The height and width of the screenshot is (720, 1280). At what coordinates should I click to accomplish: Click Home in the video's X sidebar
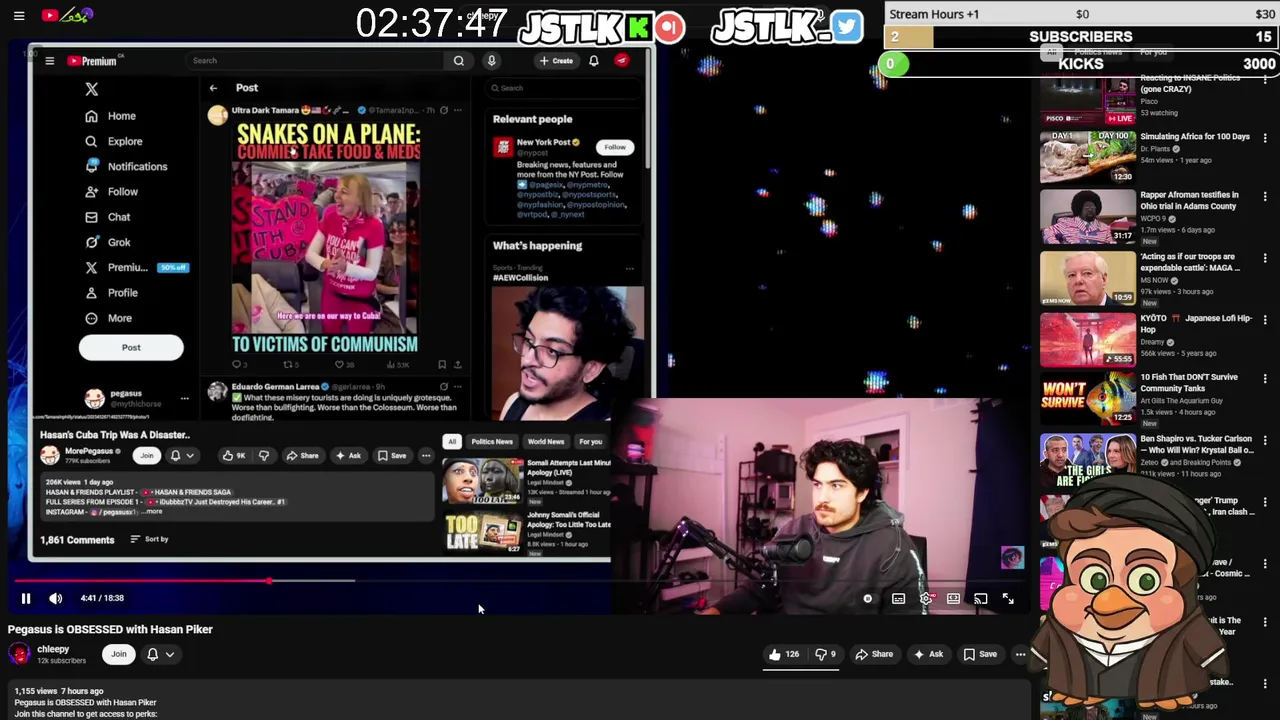111,116
